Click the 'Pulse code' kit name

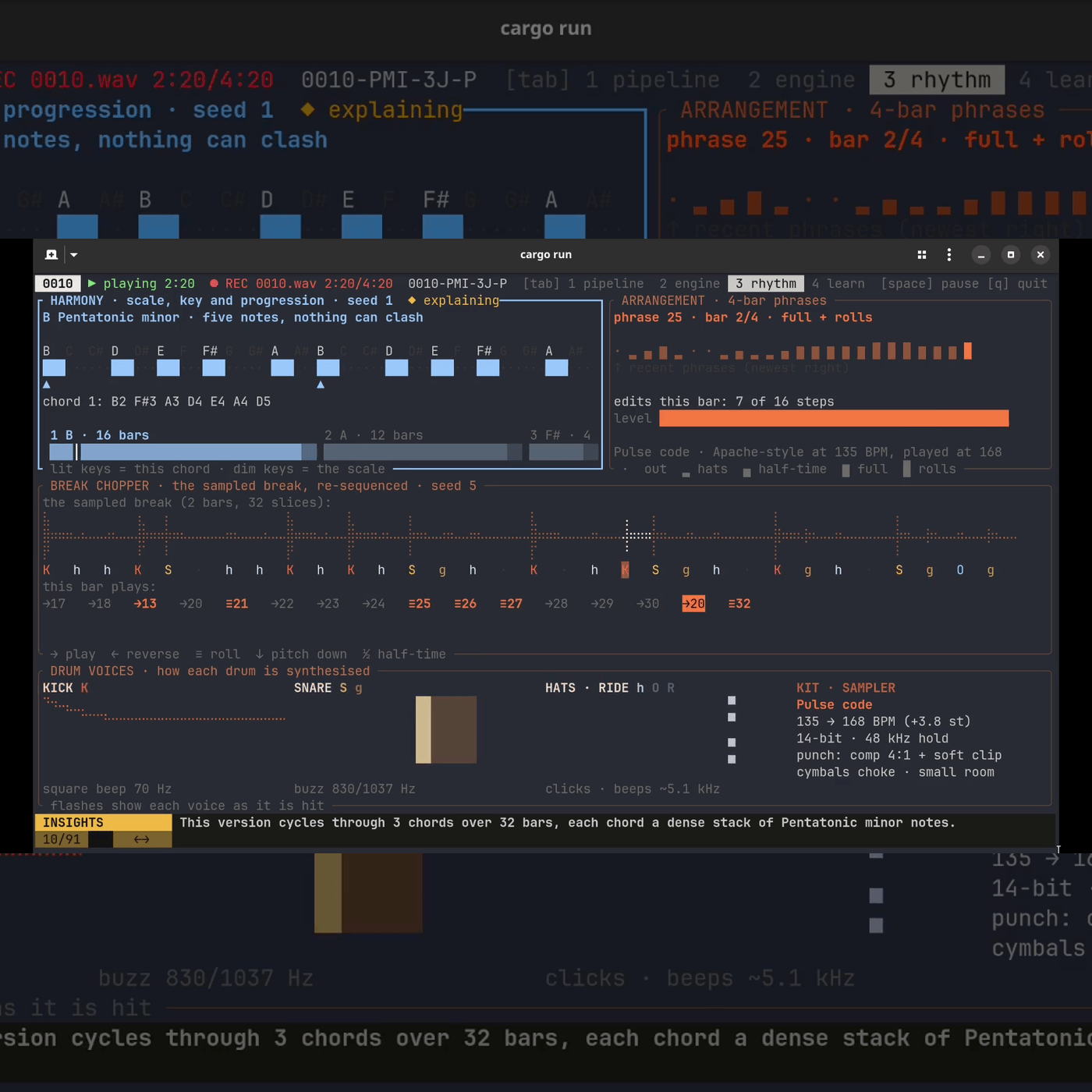835,705
